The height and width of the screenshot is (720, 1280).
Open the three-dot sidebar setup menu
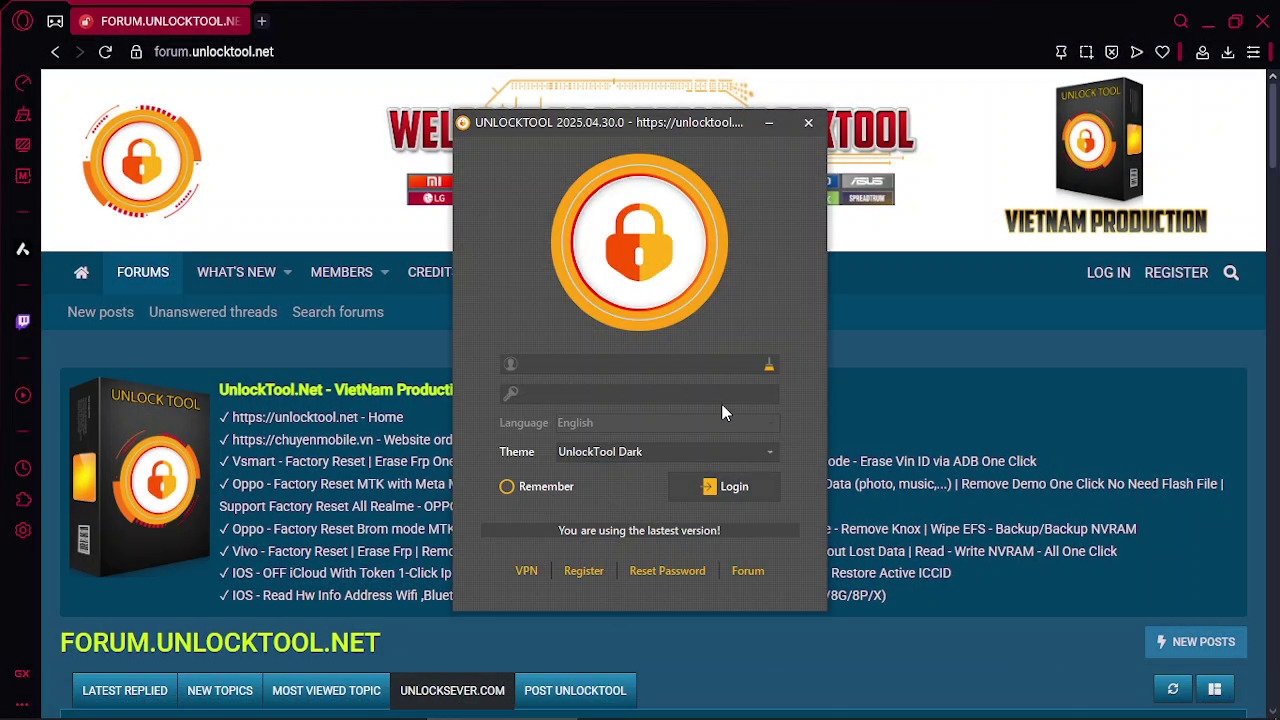(22, 704)
